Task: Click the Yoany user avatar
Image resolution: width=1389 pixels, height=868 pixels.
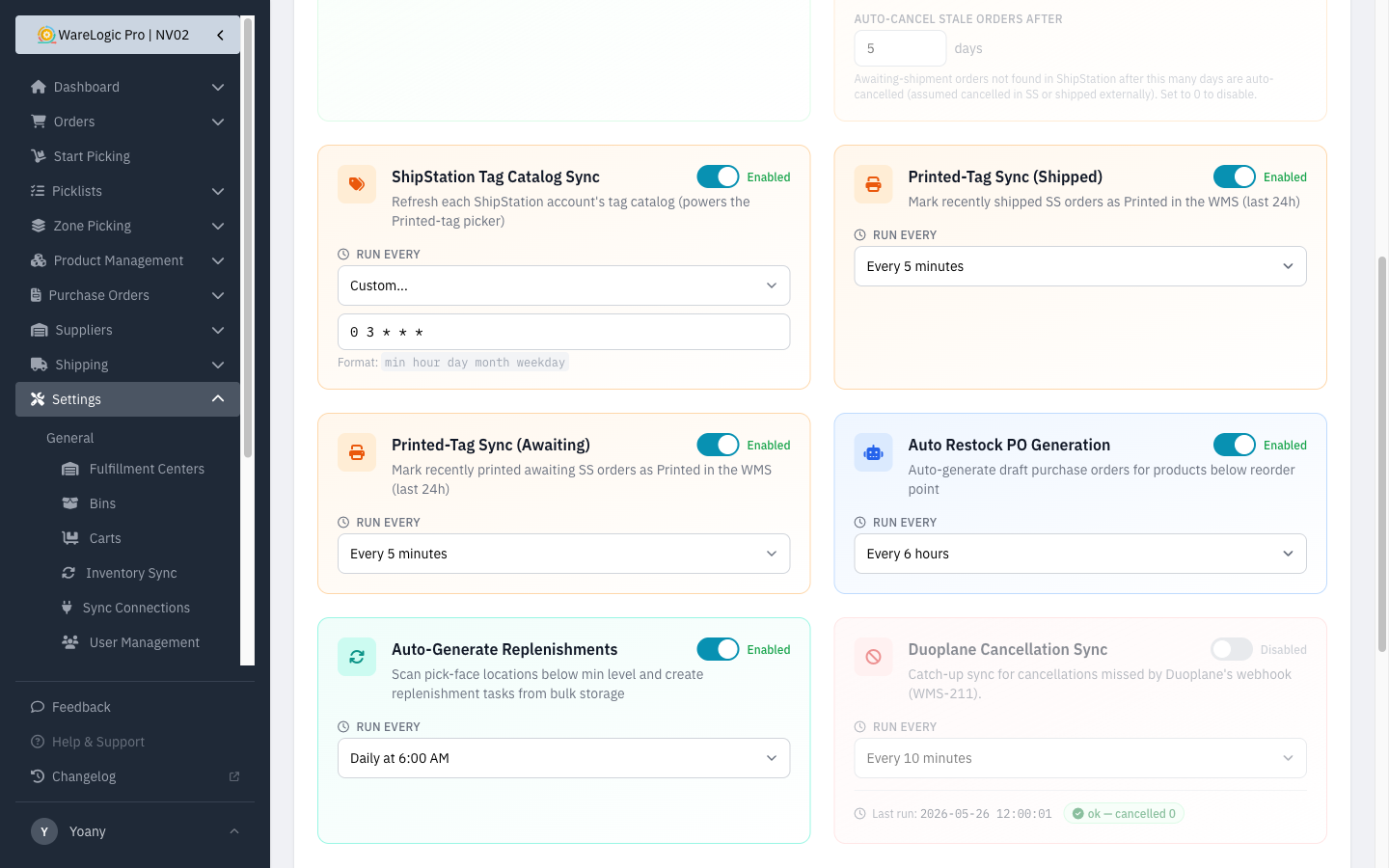Action: coord(44,831)
